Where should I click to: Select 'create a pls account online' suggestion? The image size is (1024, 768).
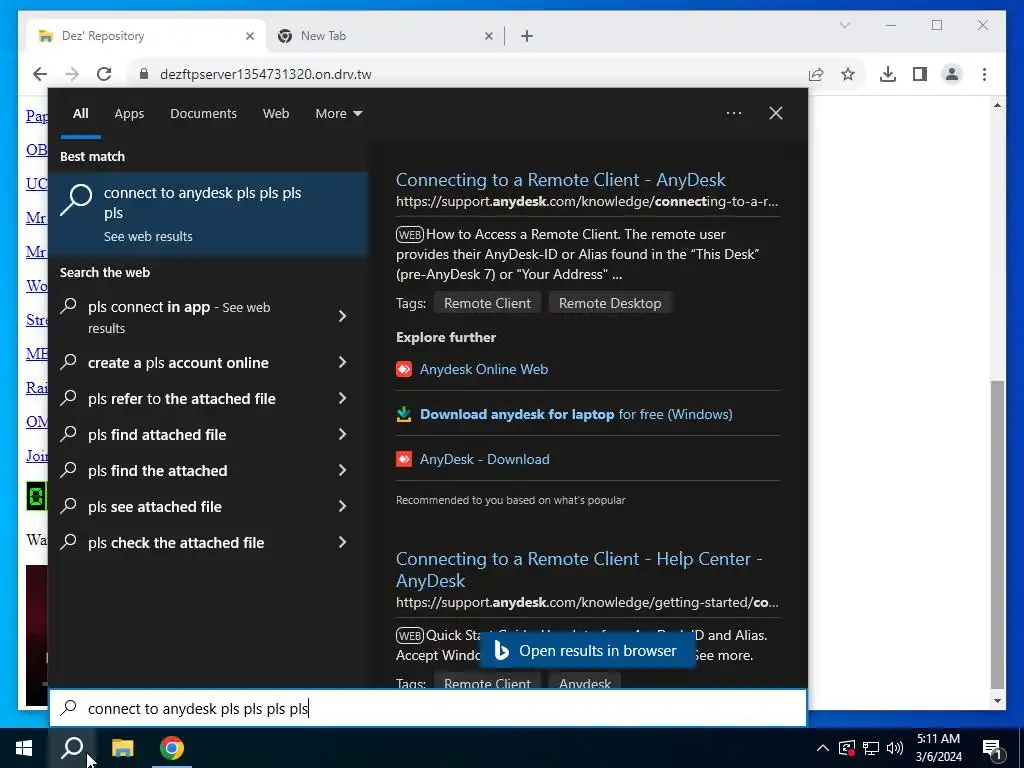(189, 362)
